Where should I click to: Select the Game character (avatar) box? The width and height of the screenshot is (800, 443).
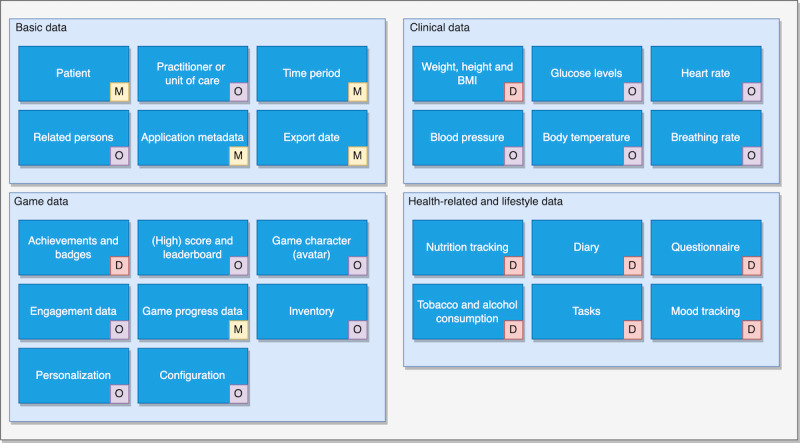click(312, 247)
